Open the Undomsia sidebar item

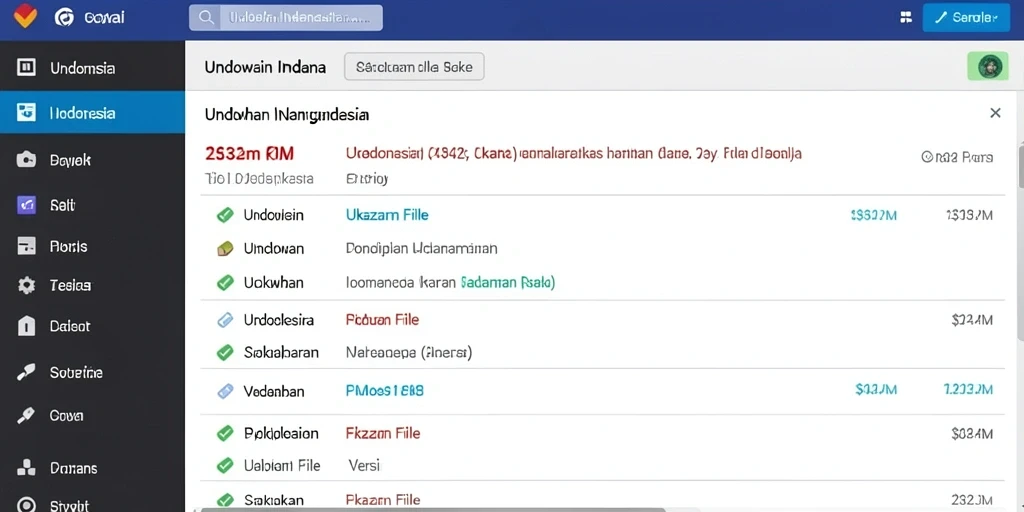coord(92,67)
